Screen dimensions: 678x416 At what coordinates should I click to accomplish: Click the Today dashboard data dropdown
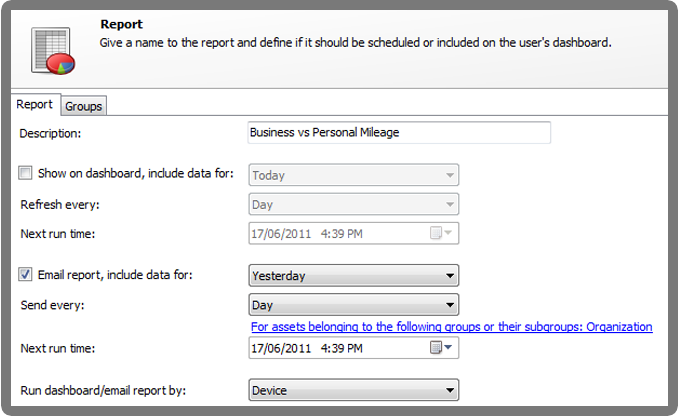click(353, 175)
